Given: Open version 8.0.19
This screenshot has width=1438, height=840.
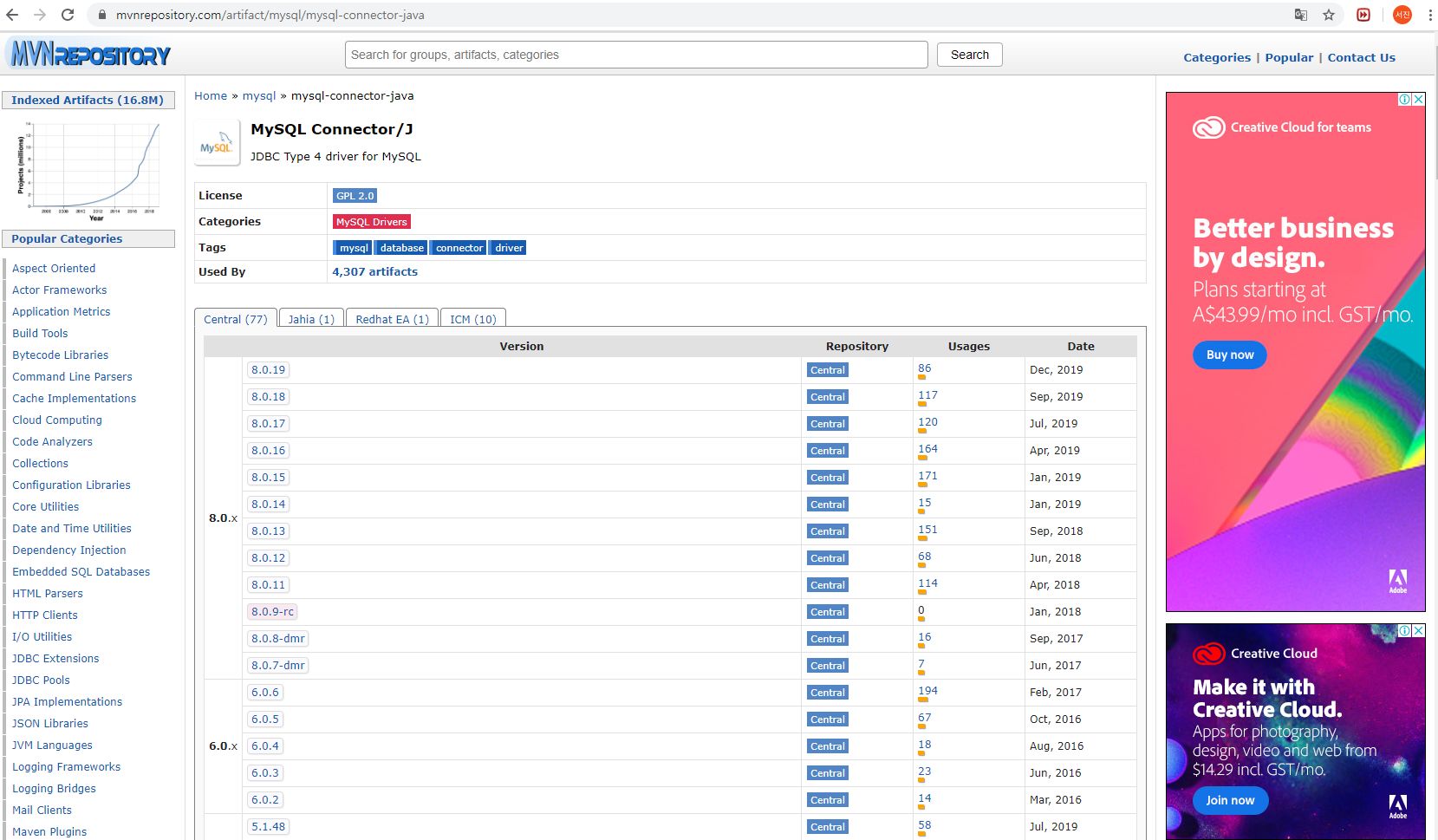Looking at the screenshot, I should [x=268, y=369].
